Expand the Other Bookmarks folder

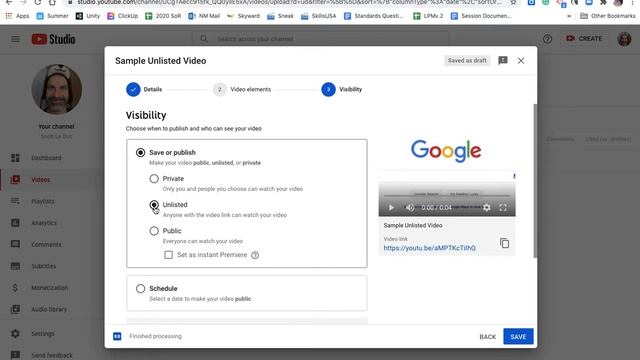(x=608, y=16)
